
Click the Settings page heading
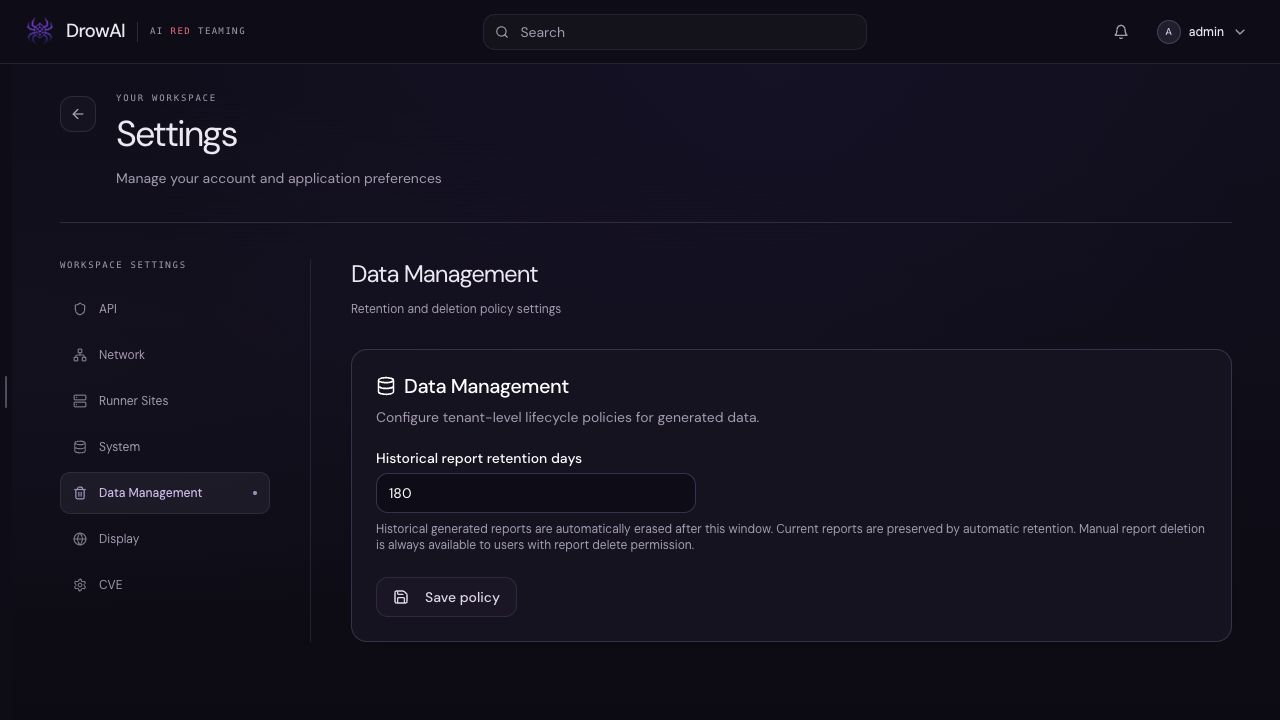pos(177,134)
